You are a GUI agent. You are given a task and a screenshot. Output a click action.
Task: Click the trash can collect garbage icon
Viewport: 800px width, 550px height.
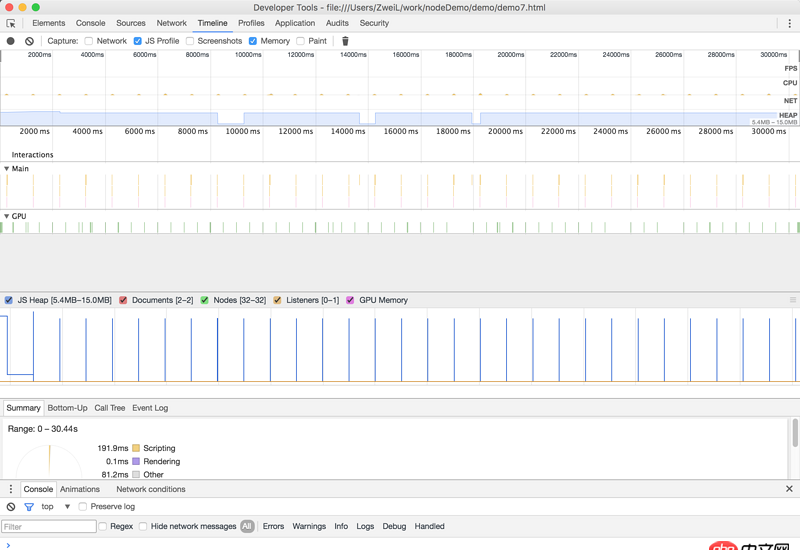(345, 41)
